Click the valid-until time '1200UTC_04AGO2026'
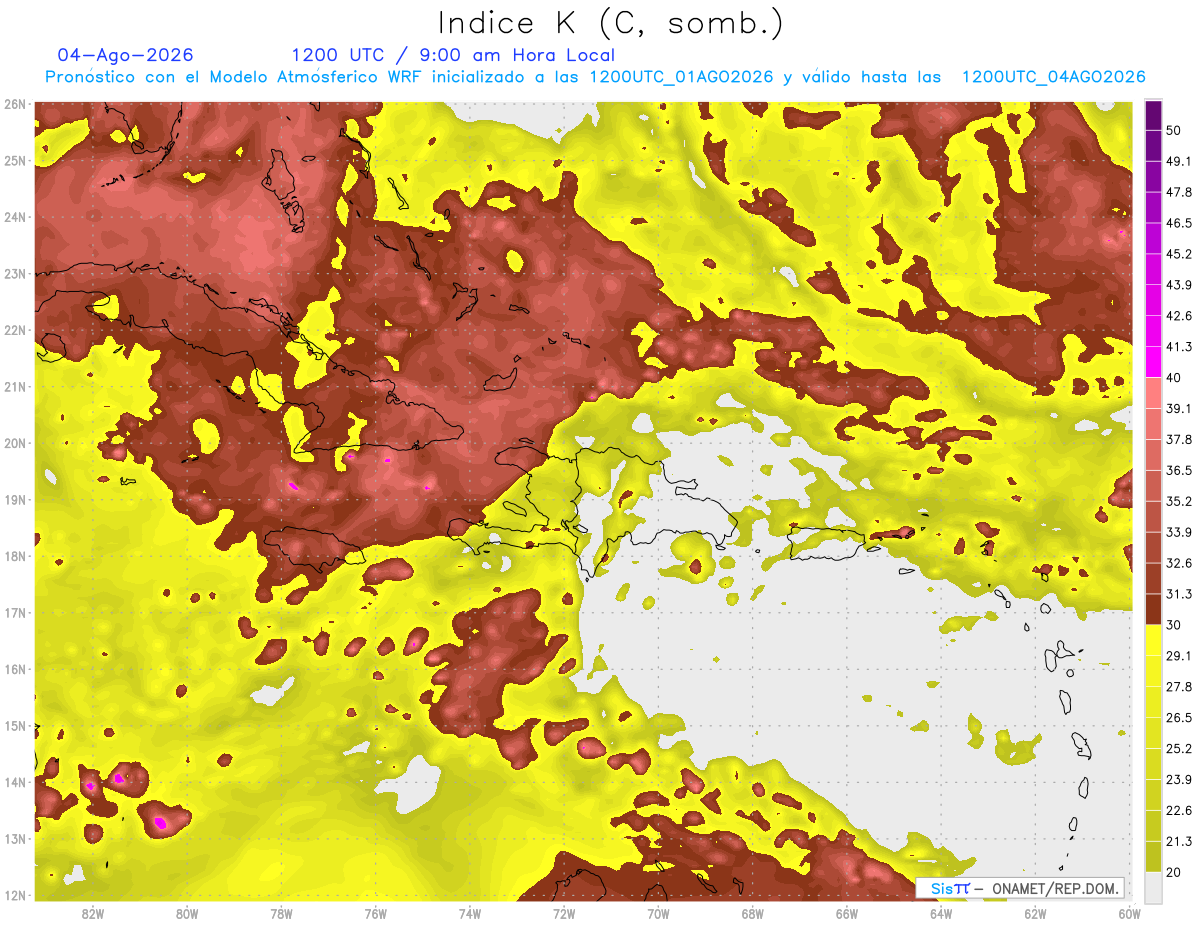The width and height of the screenshot is (1200, 927). point(1053,77)
